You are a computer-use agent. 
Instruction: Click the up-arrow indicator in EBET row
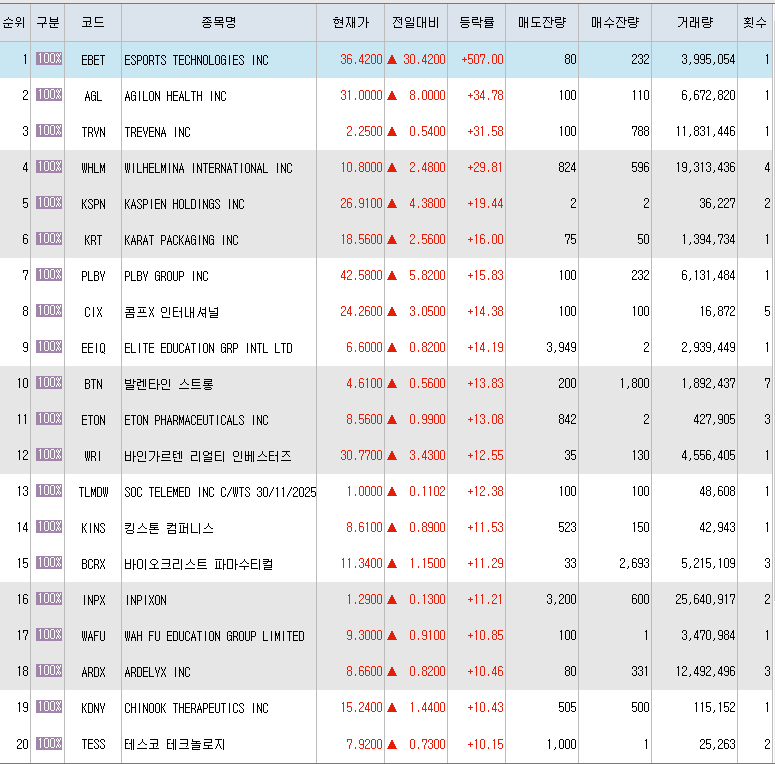point(392,59)
